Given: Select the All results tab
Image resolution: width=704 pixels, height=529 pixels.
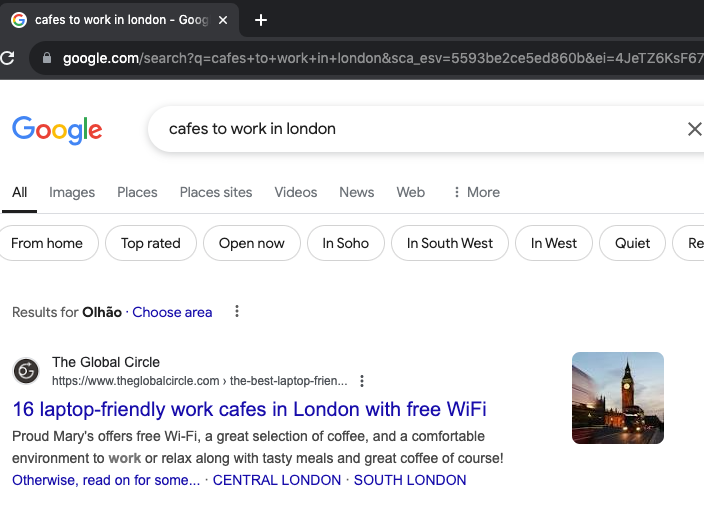Looking at the screenshot, I should (x=19, y=192).
